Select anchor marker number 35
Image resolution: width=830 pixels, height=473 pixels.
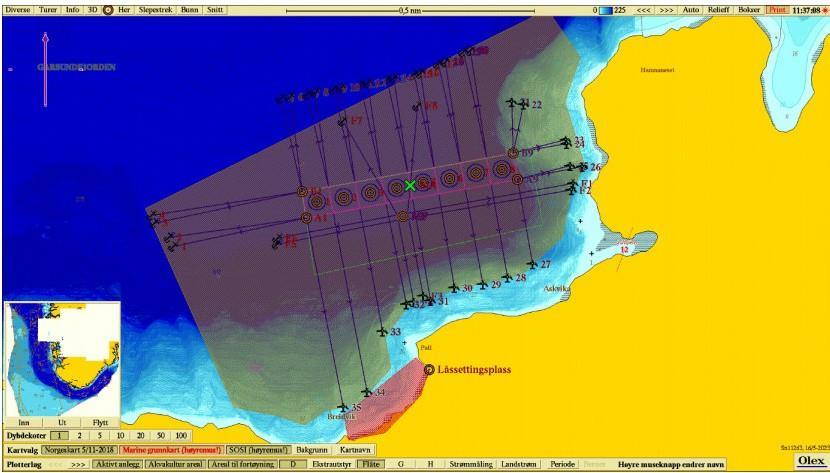point(342,408)
